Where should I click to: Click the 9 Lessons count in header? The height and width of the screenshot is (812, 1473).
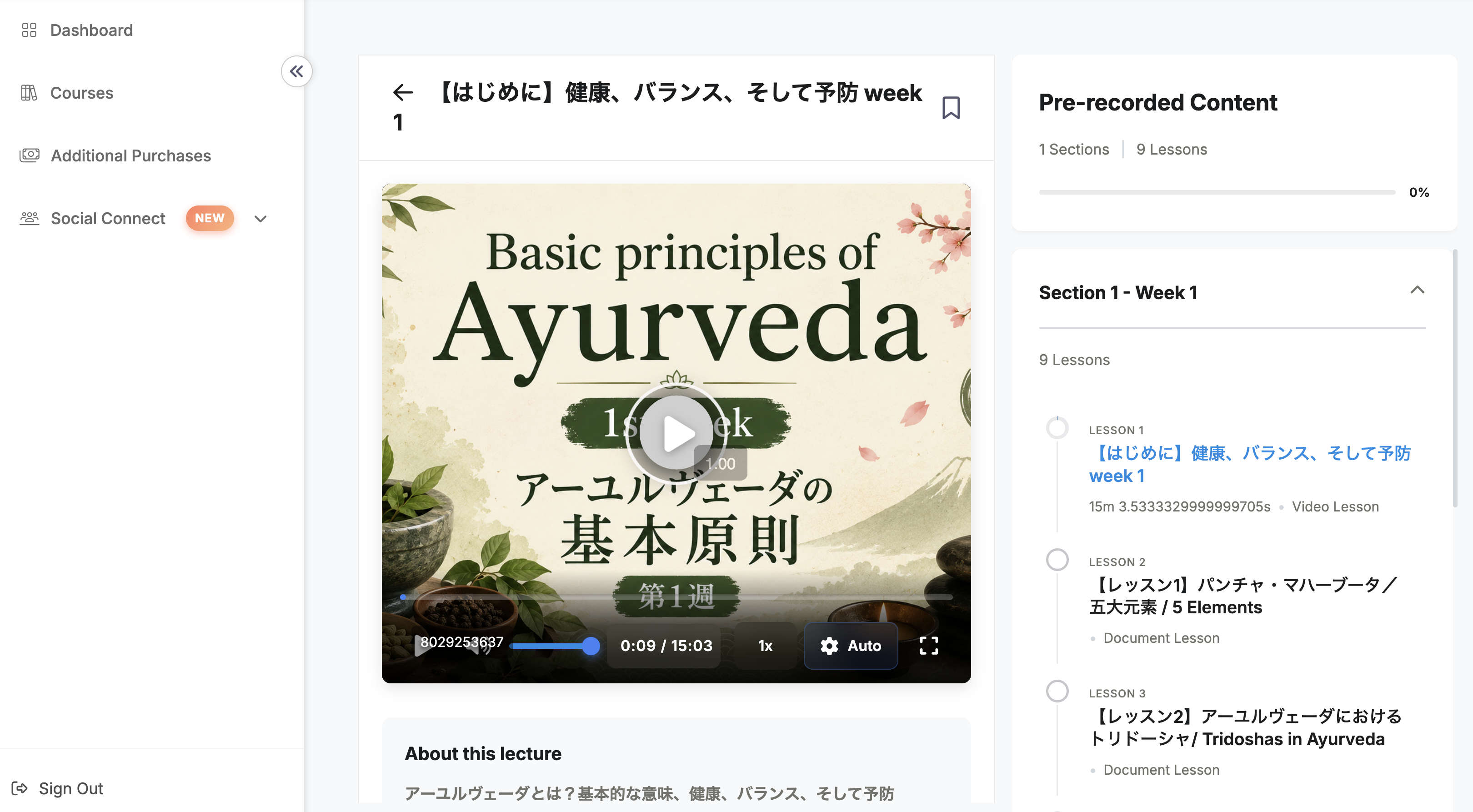click(1172, 149)
